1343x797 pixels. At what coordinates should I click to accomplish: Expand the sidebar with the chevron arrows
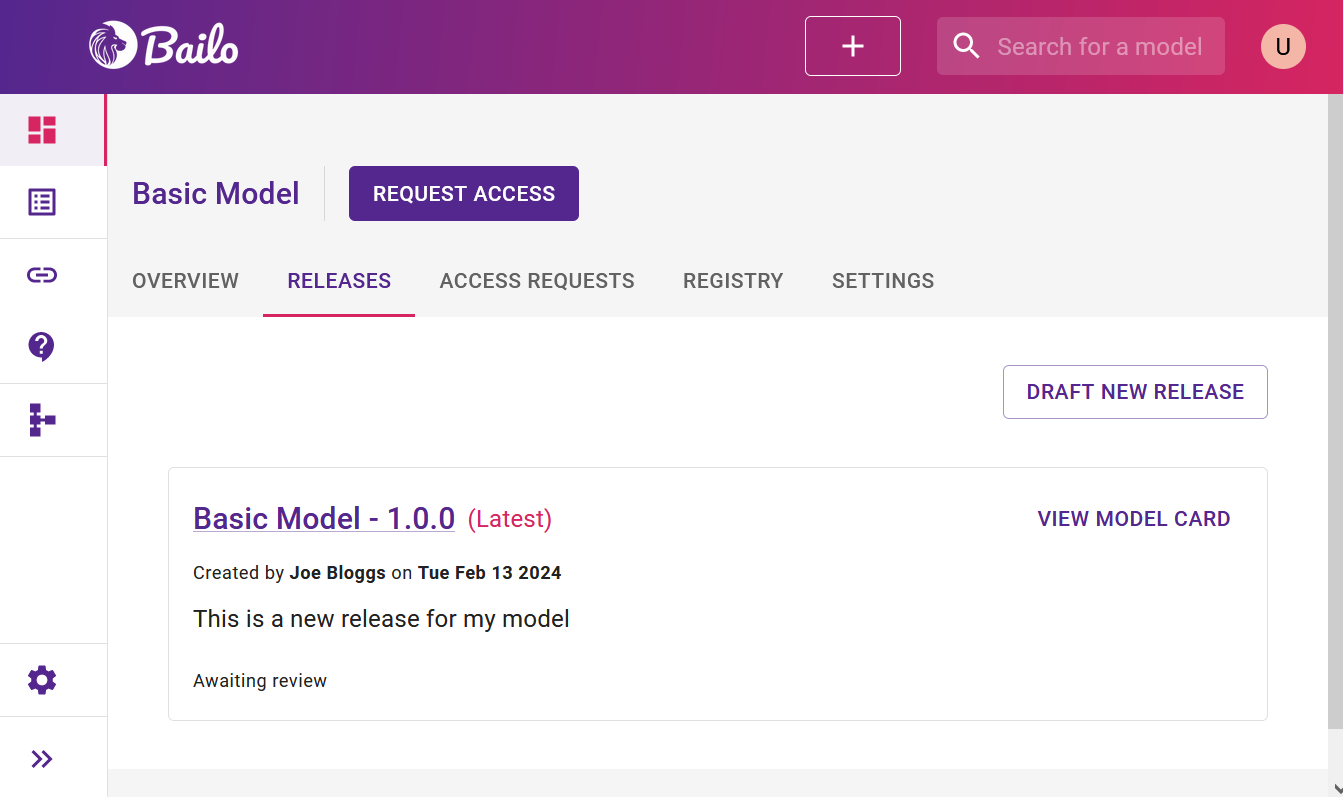(x=41, y=758)
